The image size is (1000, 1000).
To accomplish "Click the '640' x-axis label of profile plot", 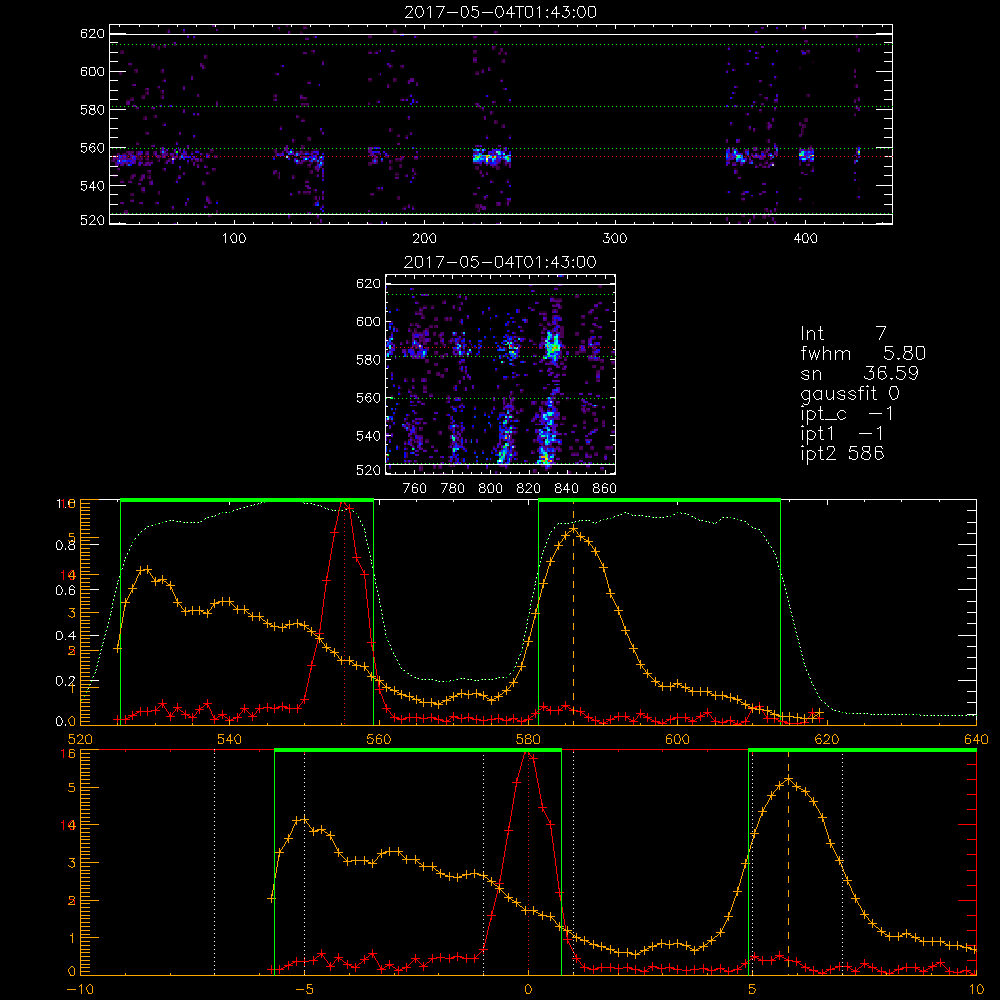I will (x=976, y=739).
